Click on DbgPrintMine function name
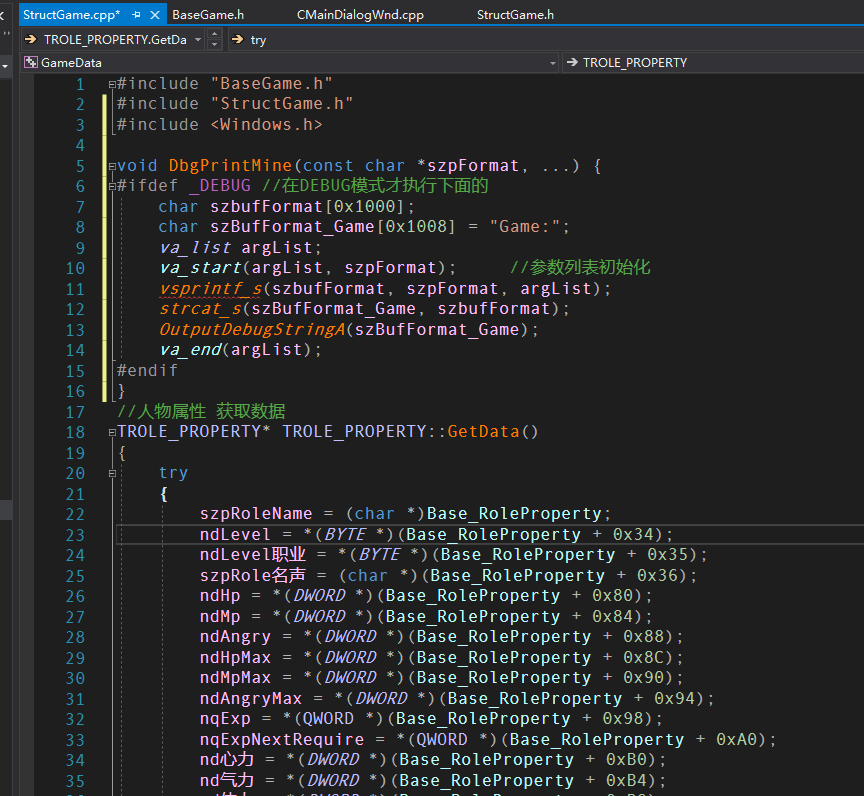Image resolution: width=864 pixels, height=796 pixels. (x=230, y=165)
